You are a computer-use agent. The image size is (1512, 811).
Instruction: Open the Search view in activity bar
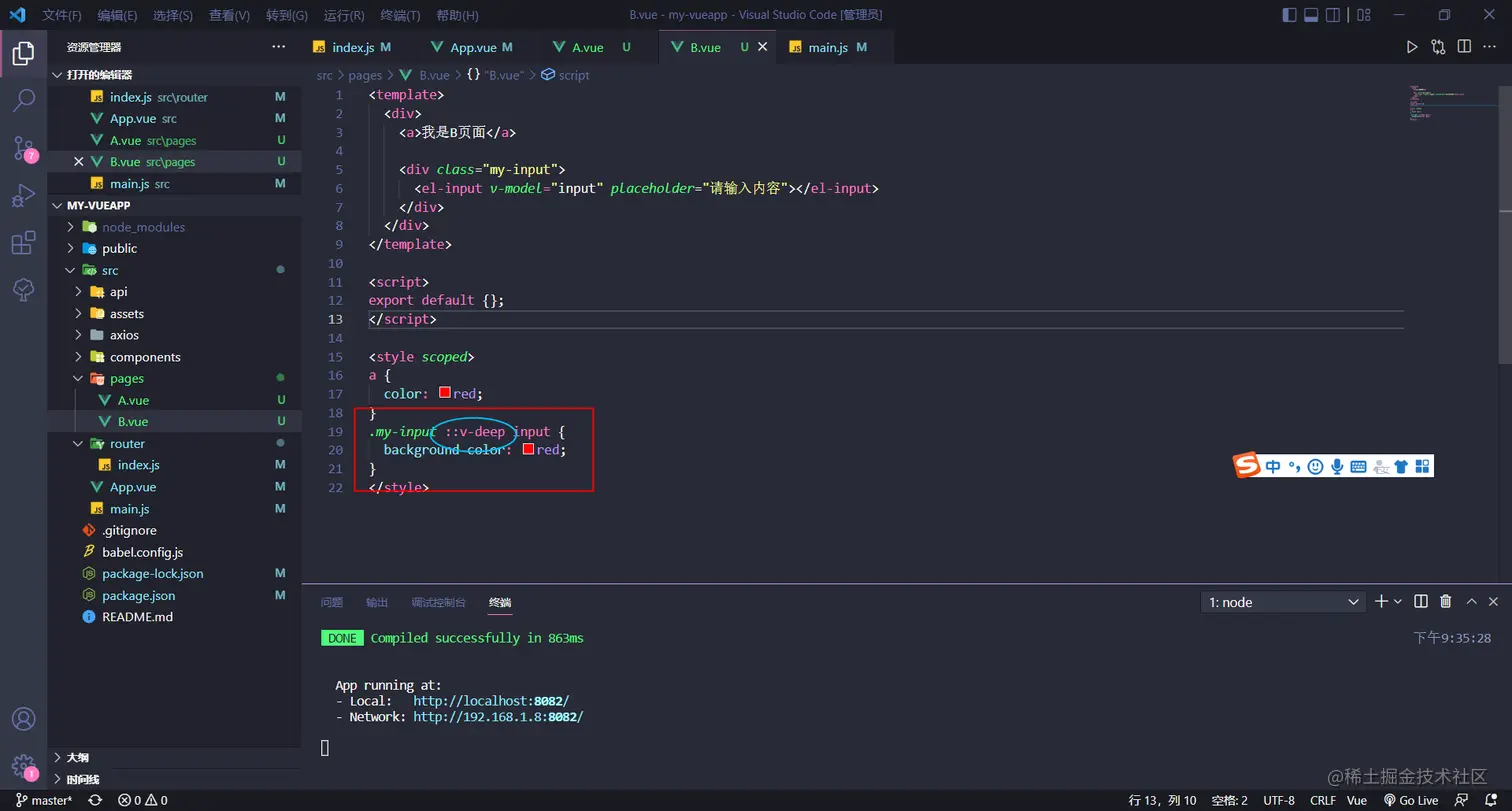[23, 101]
